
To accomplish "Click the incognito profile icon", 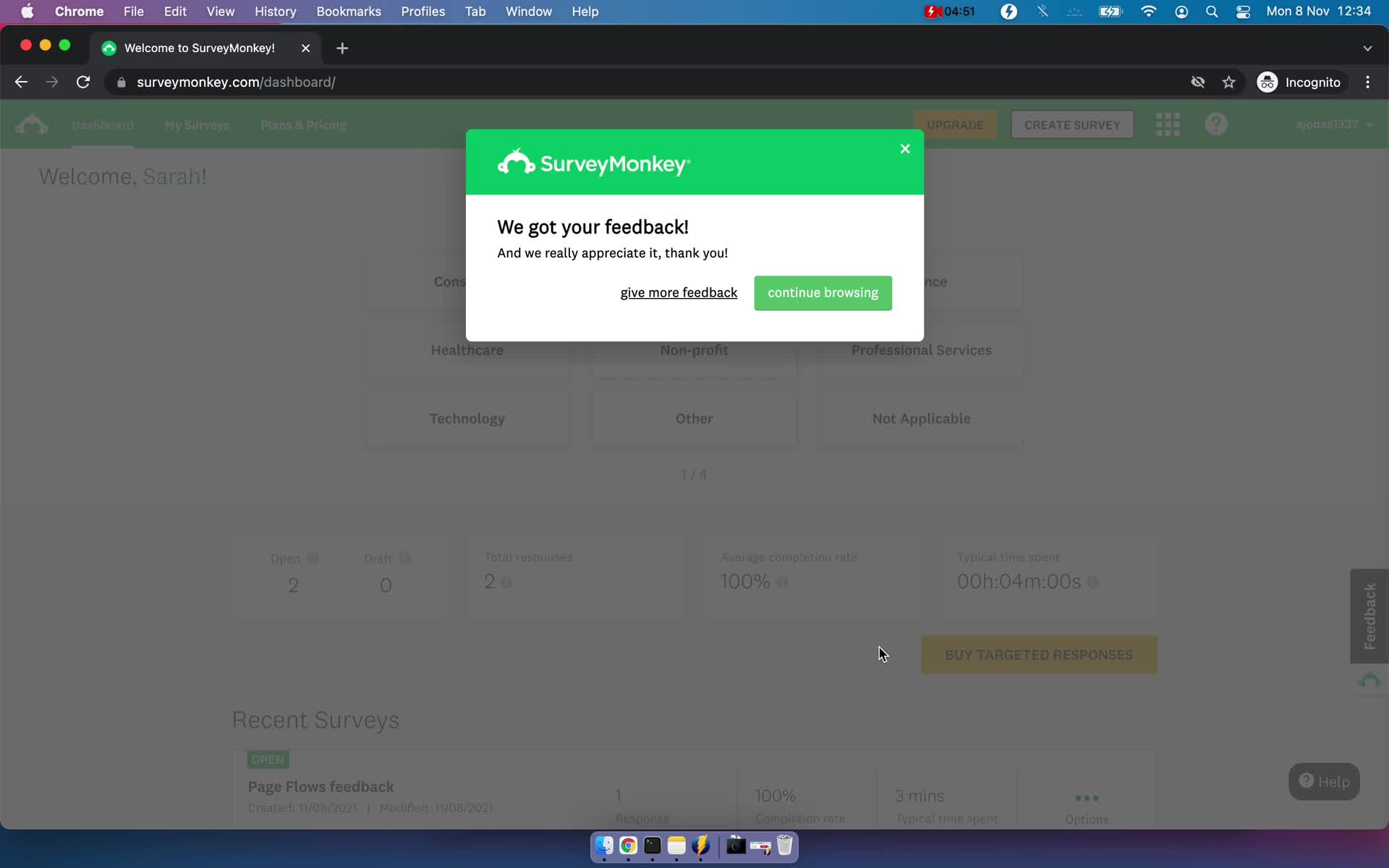I will [1267, 82].
